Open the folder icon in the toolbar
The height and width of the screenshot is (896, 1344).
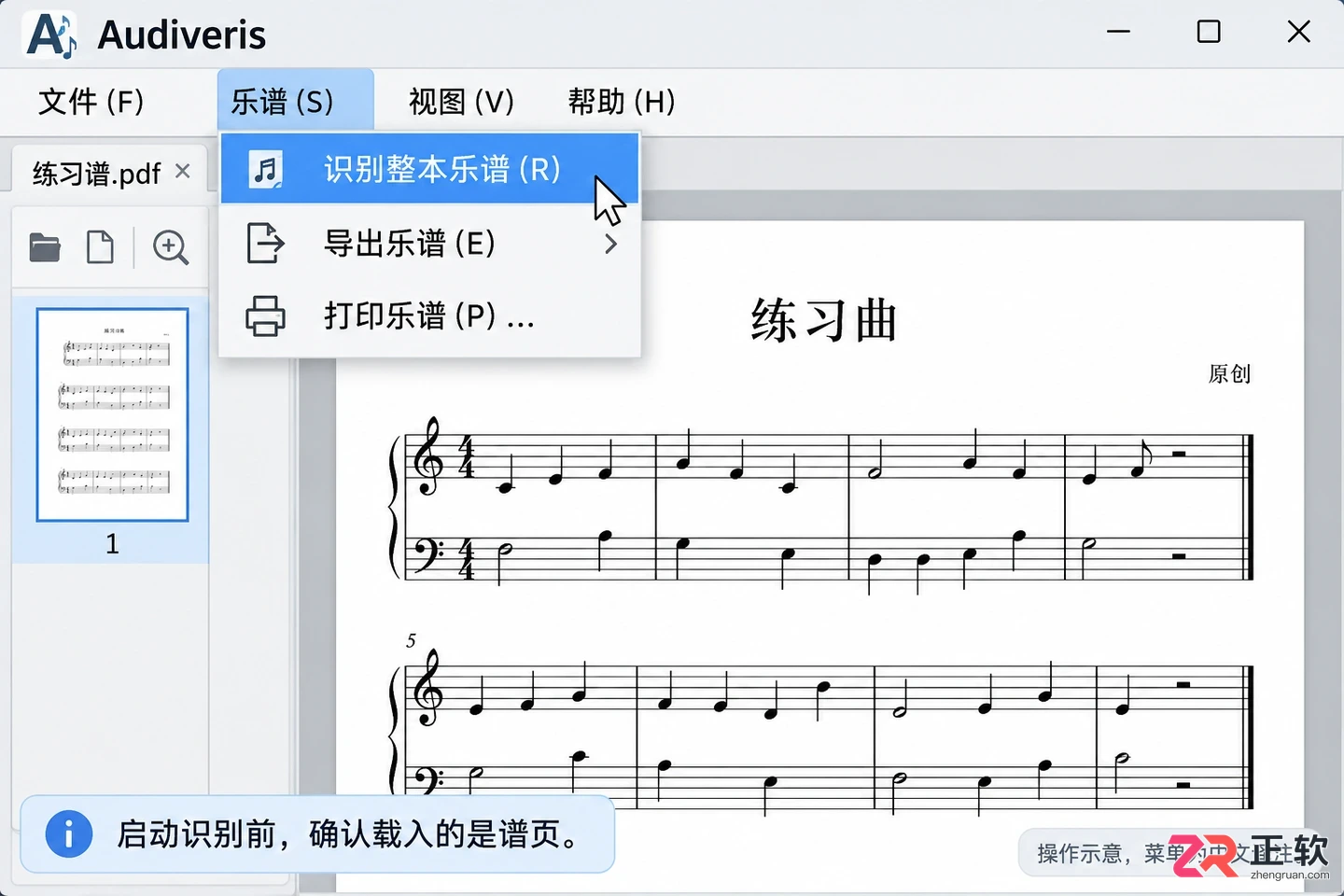point(45,247)
